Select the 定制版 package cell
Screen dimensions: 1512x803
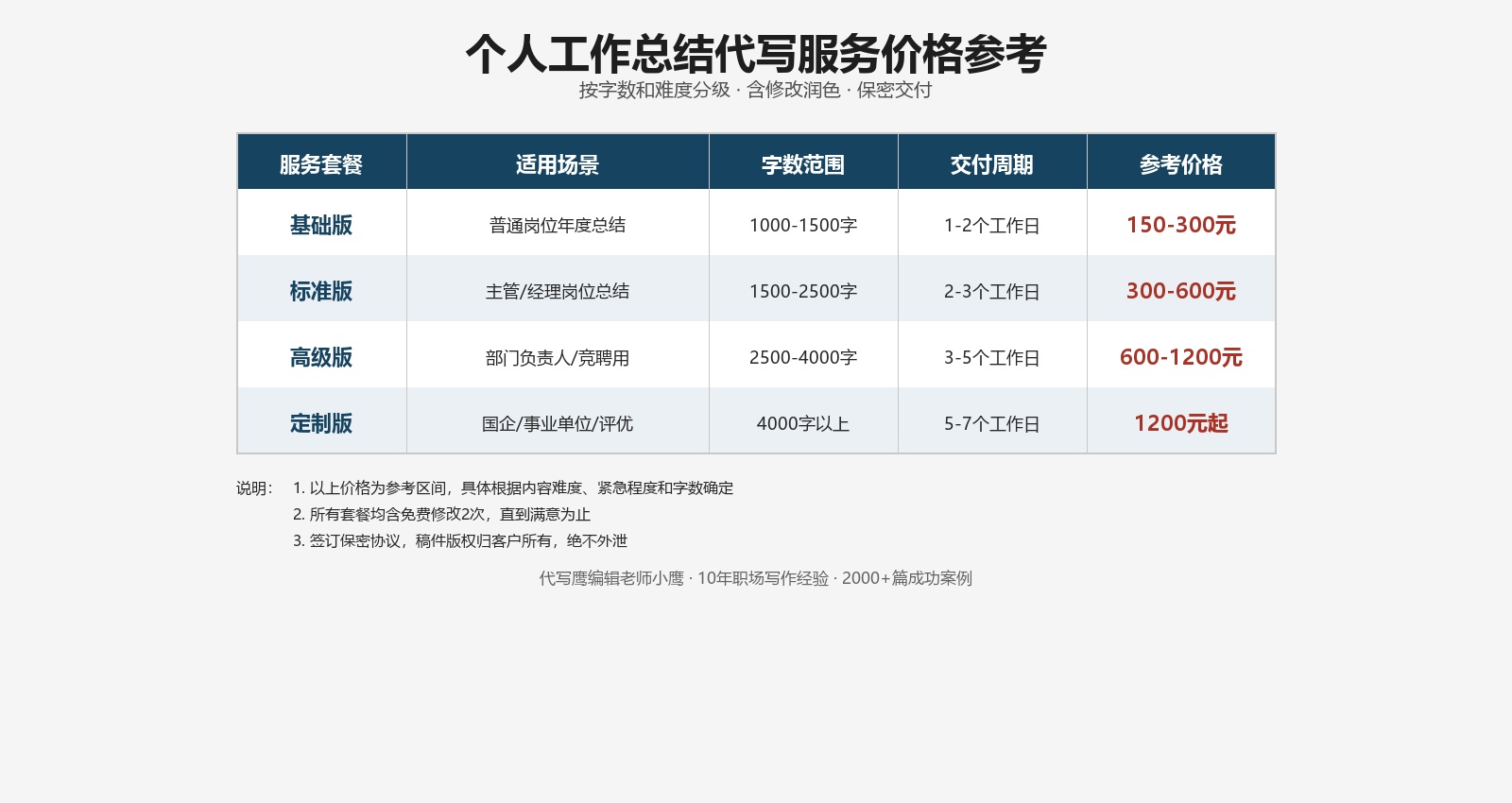point(321,422)
